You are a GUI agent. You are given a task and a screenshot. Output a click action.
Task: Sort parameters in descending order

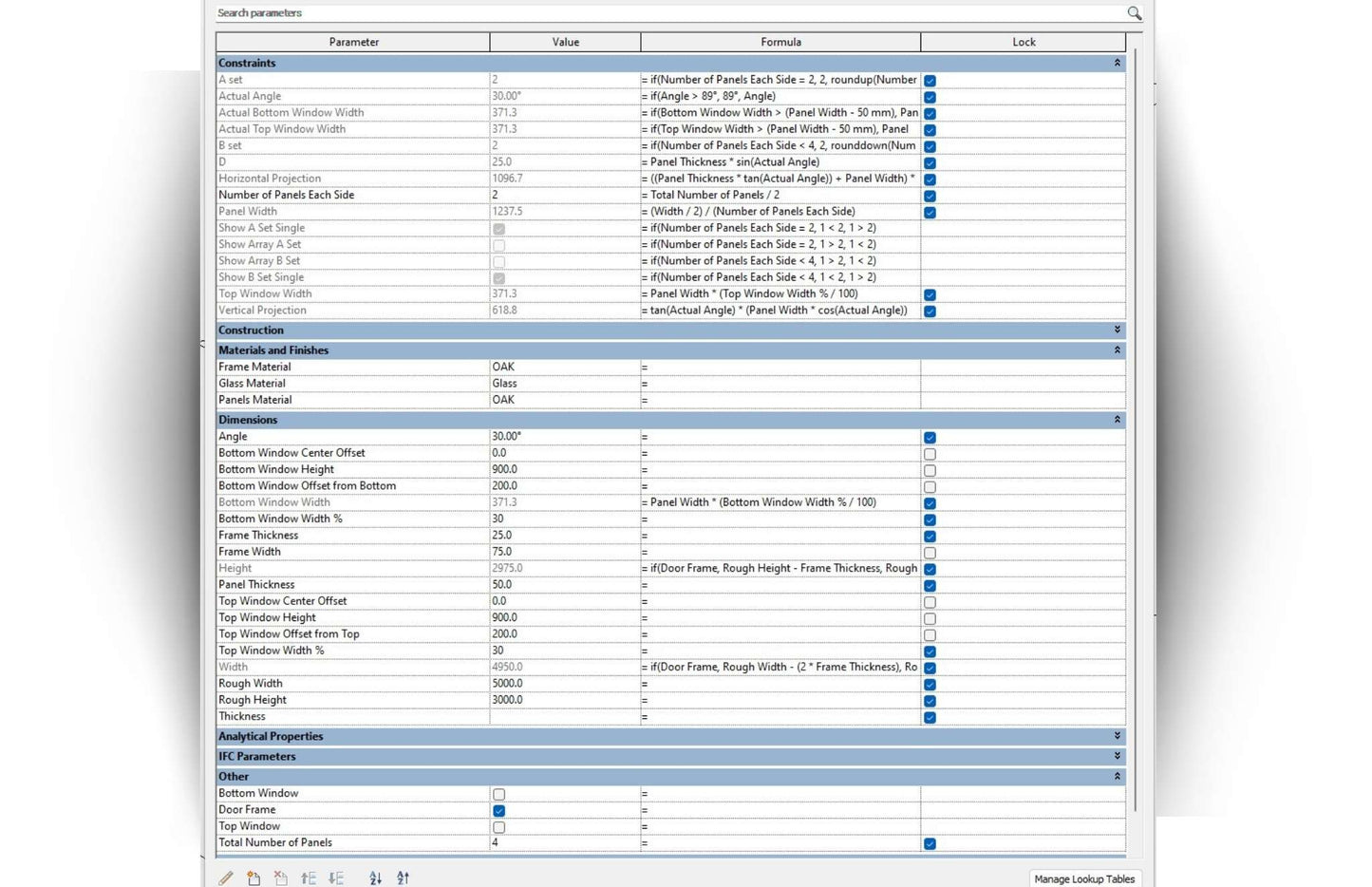(x=404, y=878)
